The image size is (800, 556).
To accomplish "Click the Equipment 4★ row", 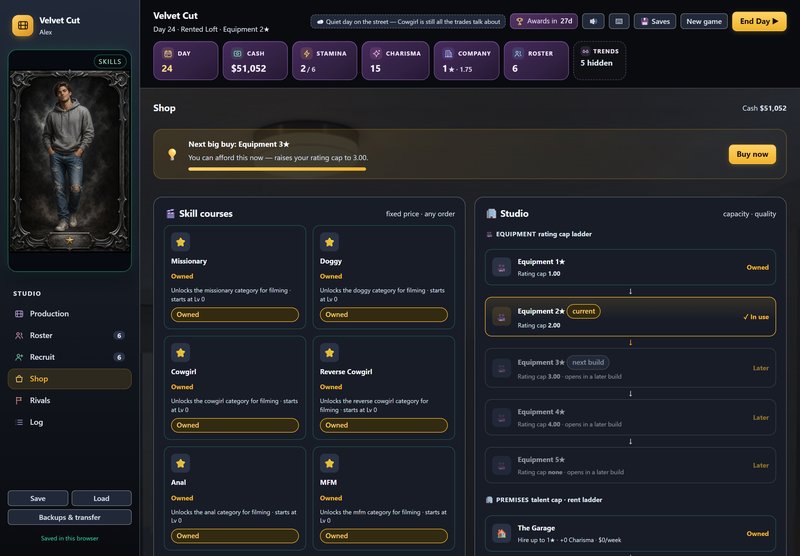I will tap(630, 417).
